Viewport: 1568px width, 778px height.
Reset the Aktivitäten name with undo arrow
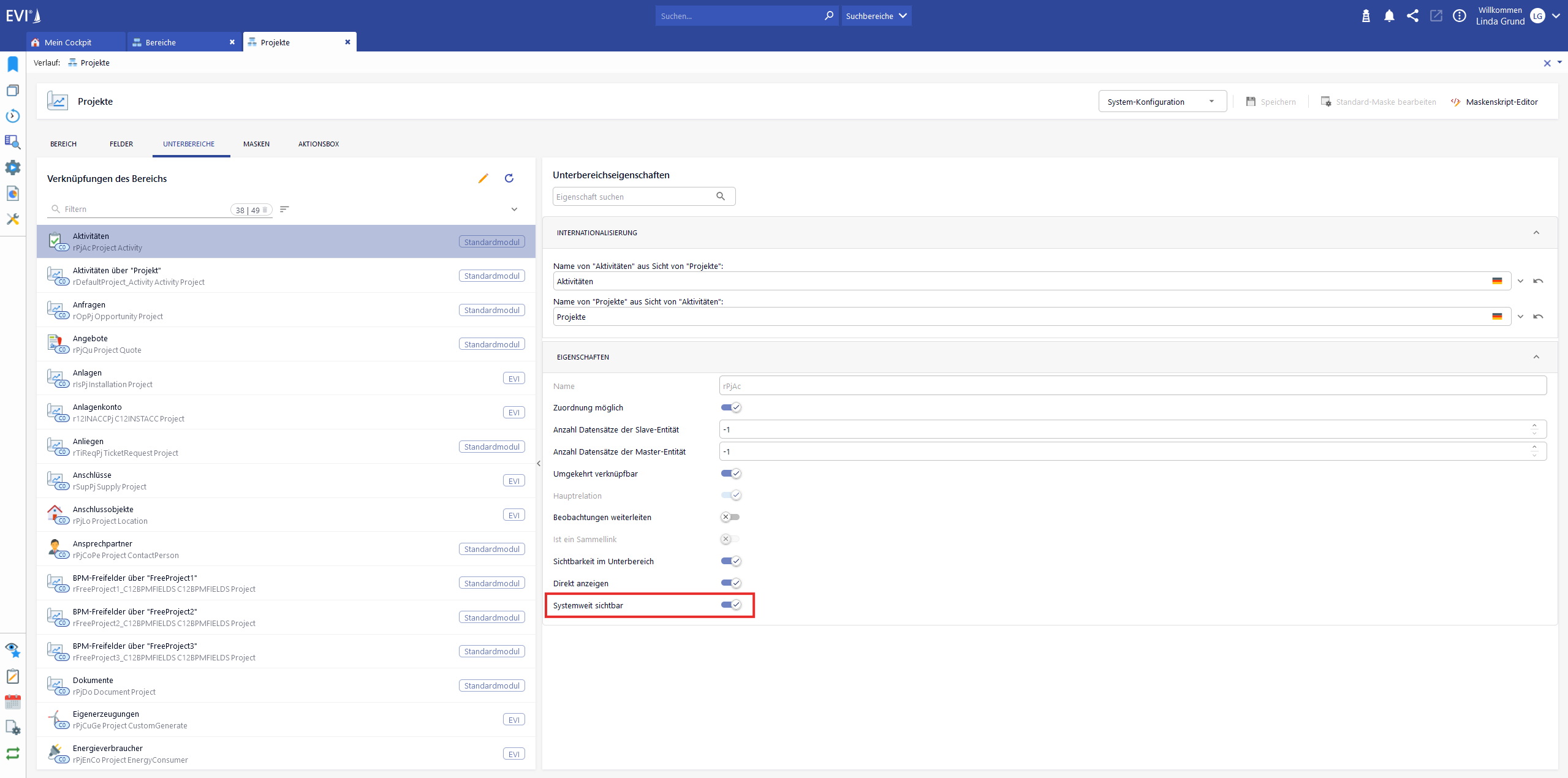click(1538, 281)
